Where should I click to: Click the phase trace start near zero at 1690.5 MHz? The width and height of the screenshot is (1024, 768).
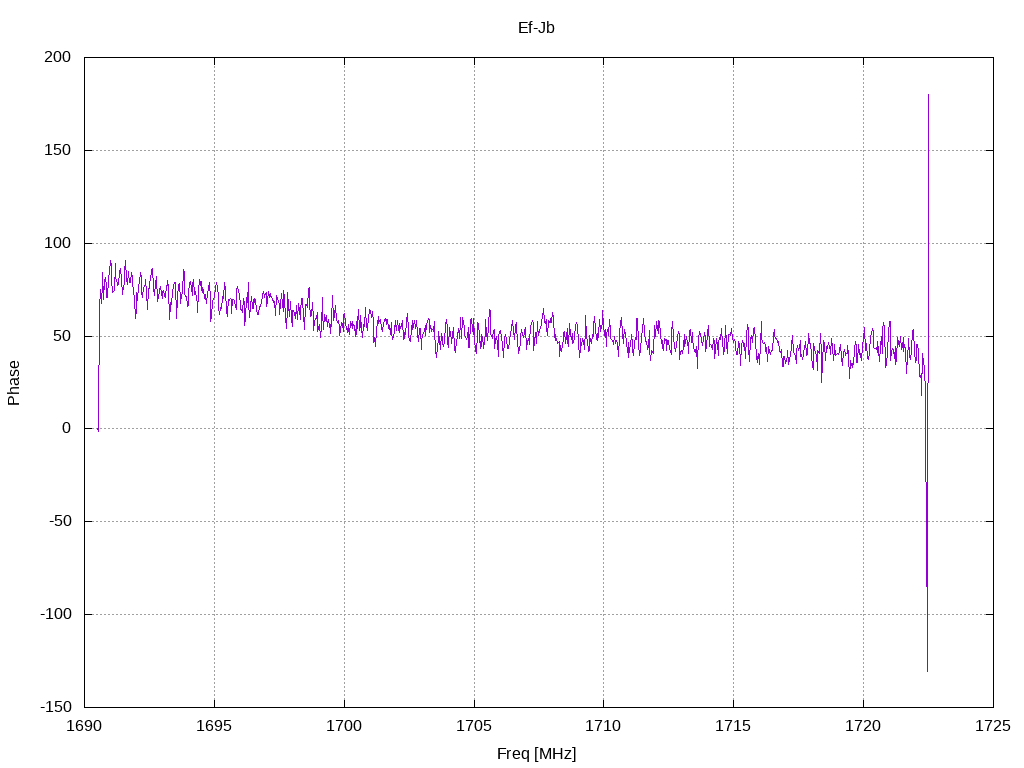pyautogui.click(x=98, y=430)
